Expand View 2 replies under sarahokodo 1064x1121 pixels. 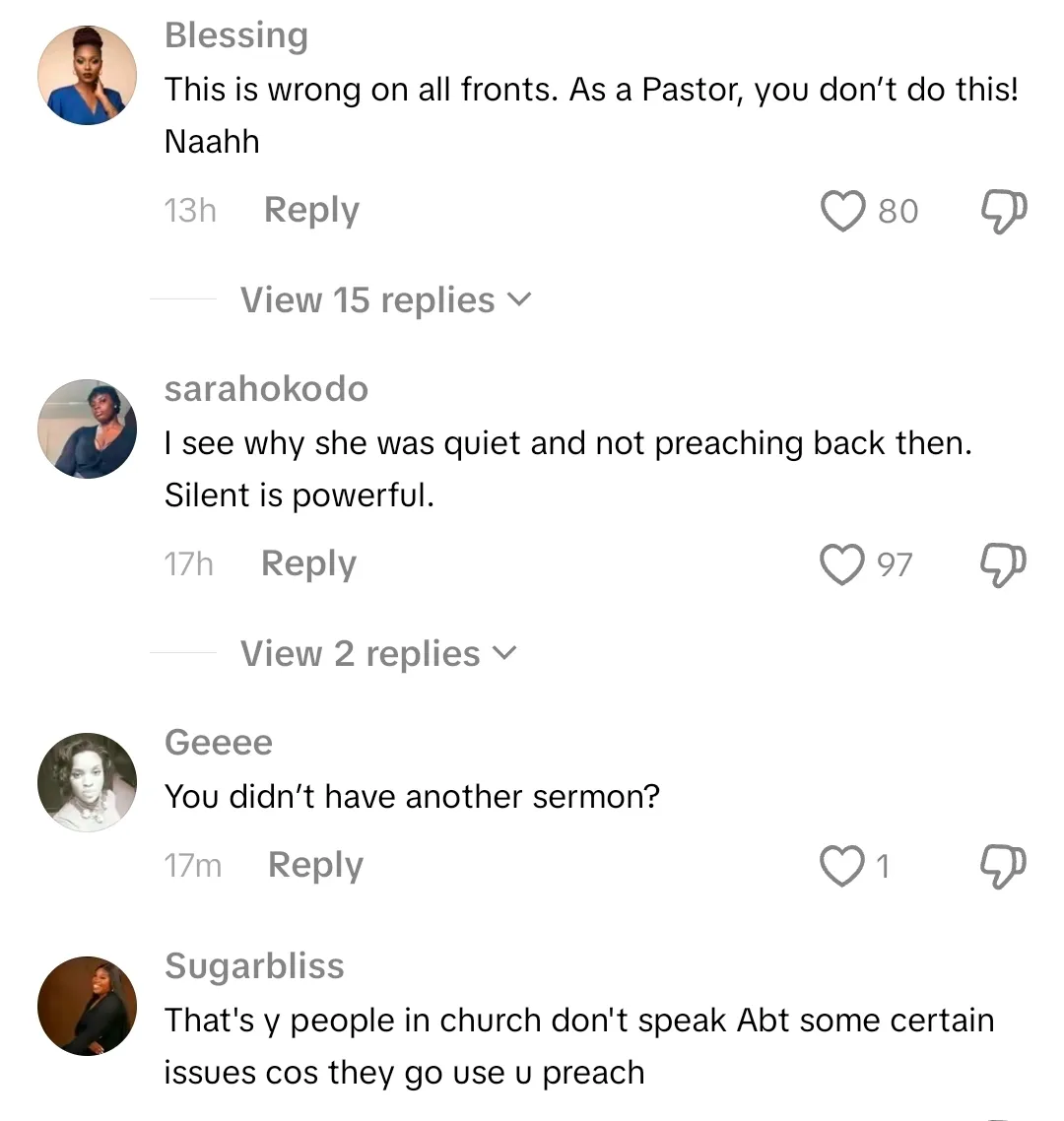point(378,654)
